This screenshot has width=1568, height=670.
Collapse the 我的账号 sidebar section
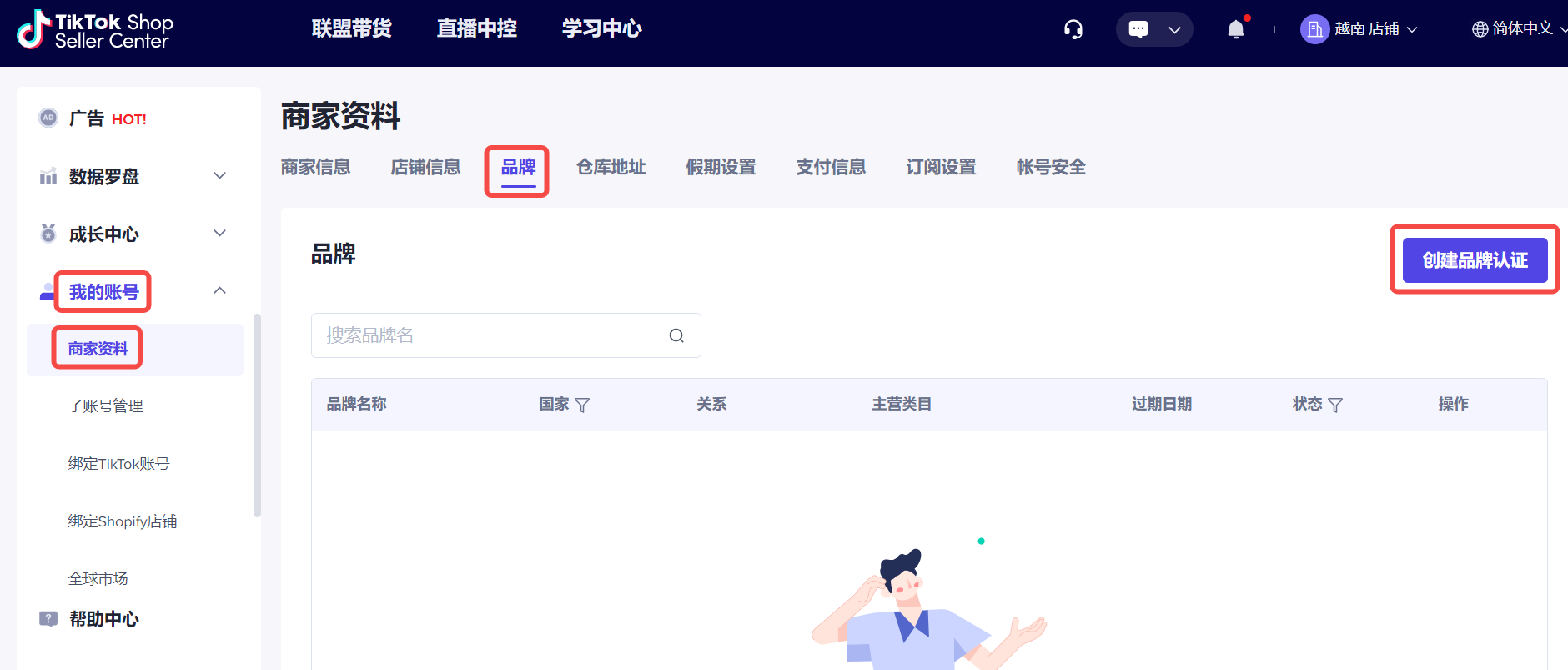point(219,291)
